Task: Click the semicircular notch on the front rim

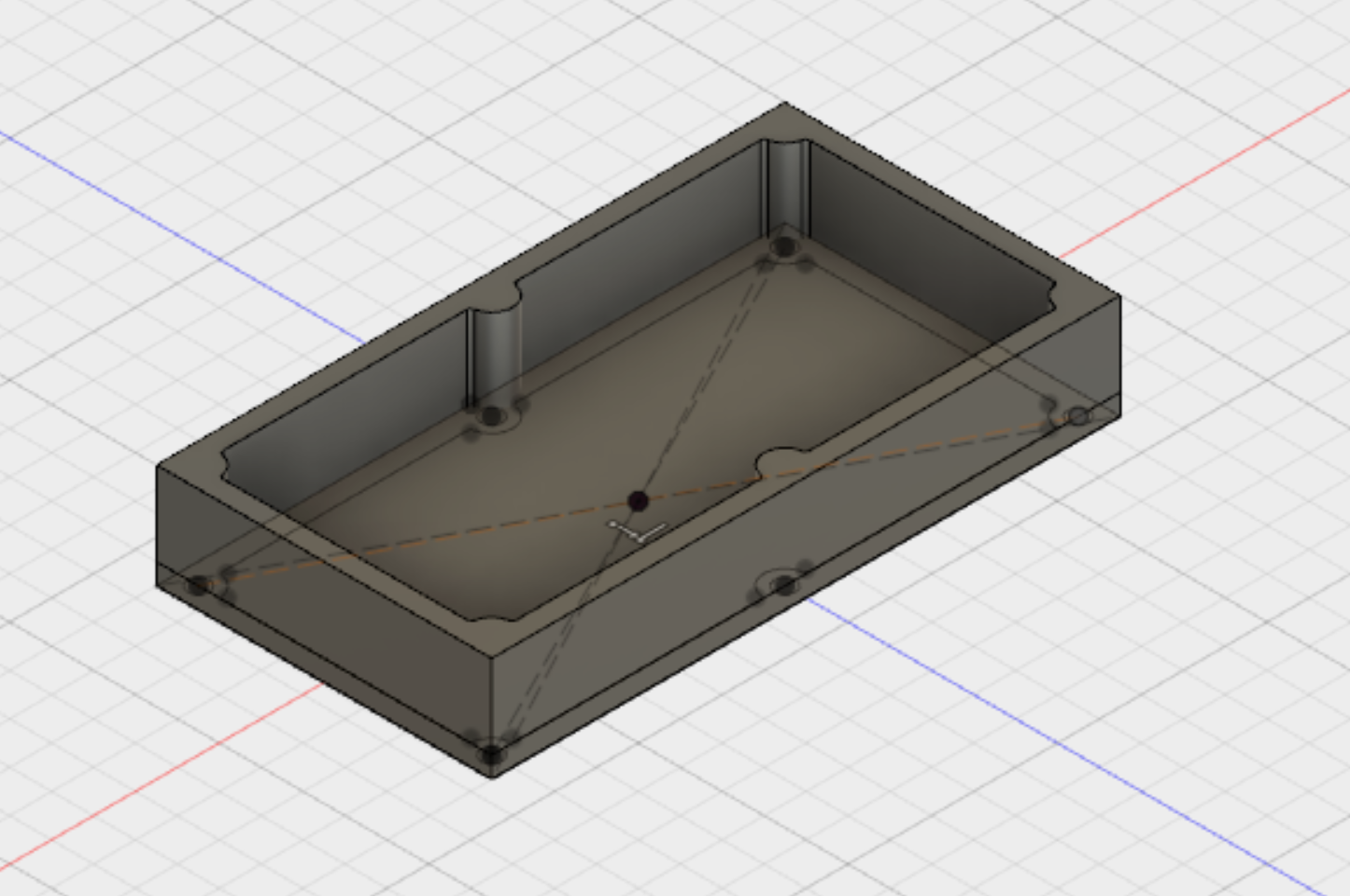Action: pos(784,461)
